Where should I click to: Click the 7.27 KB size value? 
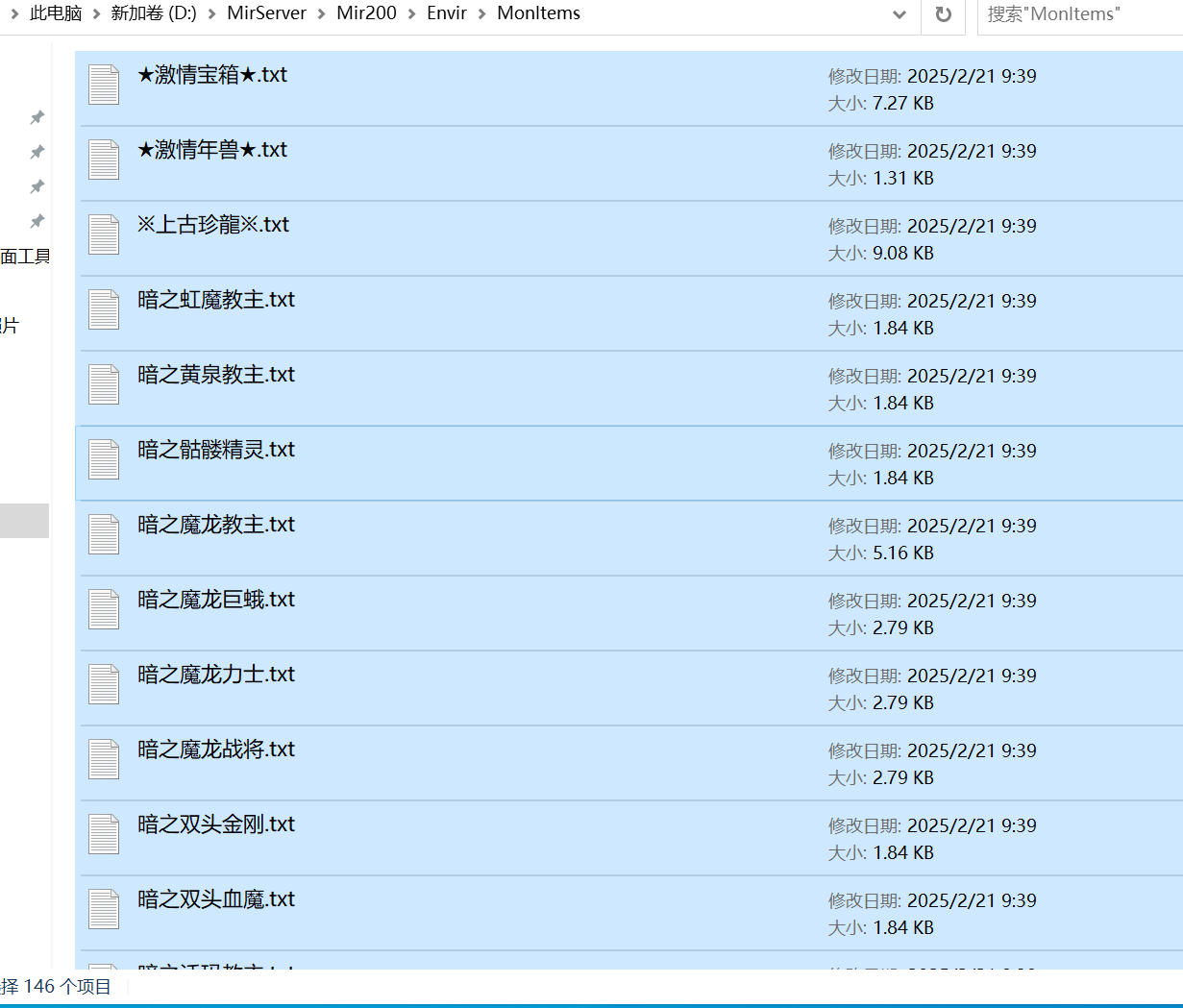[x=903, y=103]
